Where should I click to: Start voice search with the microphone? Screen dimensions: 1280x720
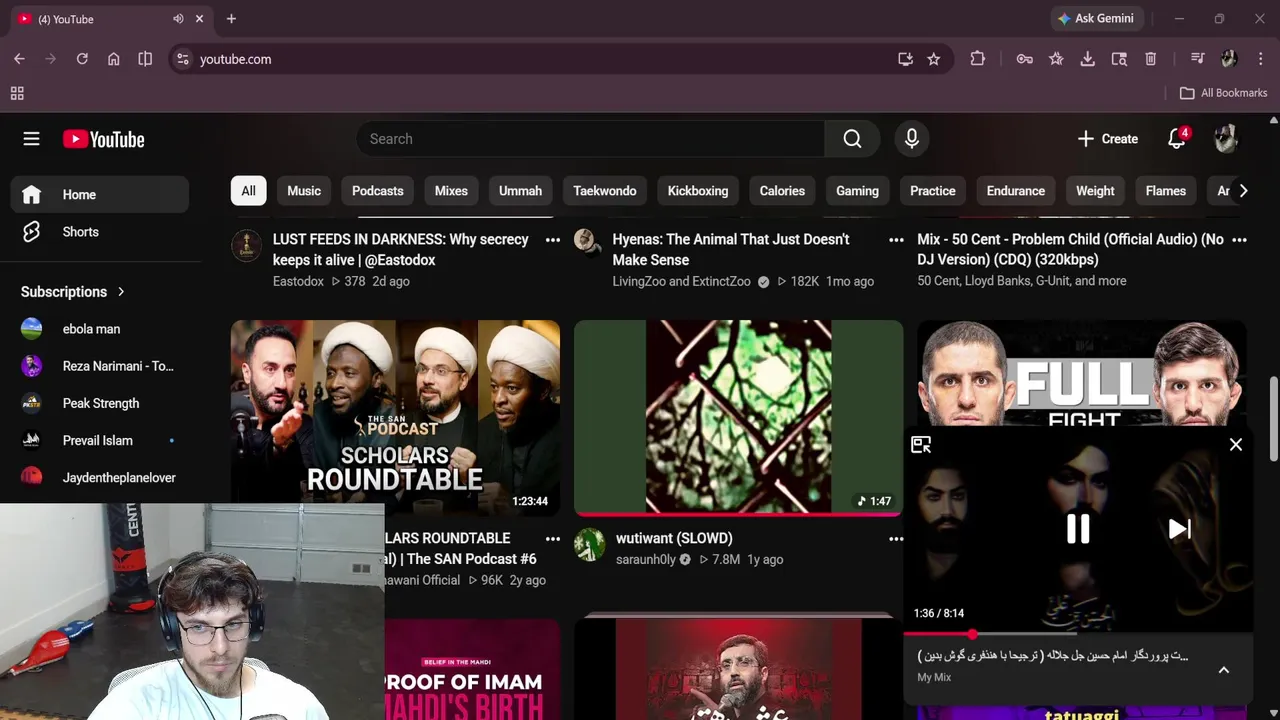(911, 139)
